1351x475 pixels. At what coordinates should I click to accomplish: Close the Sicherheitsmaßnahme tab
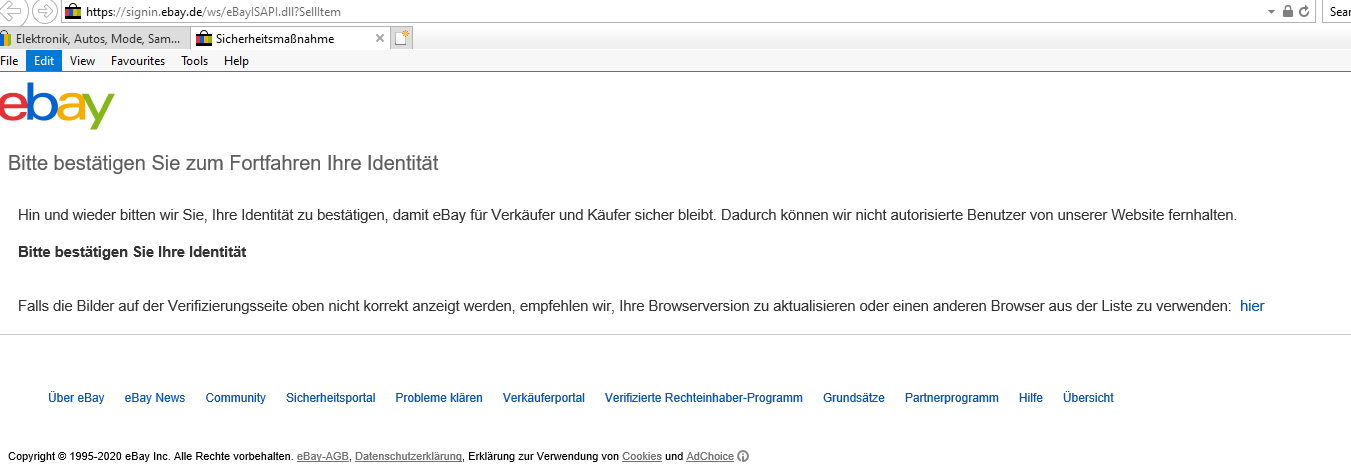point(379,39)
